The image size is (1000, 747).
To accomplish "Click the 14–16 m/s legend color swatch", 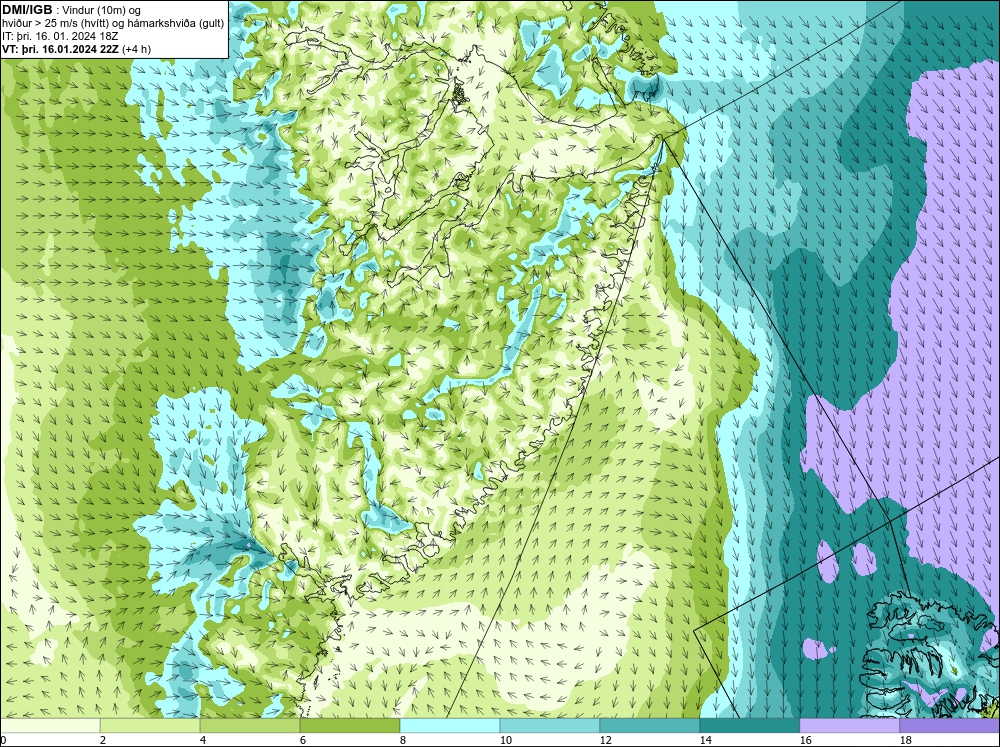I will (x=749, y=725).
